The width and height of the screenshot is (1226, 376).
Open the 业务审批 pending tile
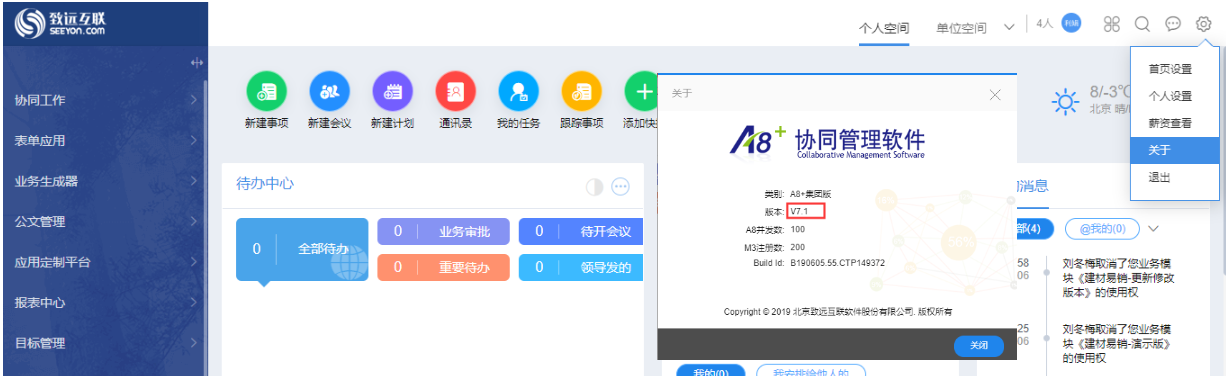pyautogui.click(x=443, y=231)
